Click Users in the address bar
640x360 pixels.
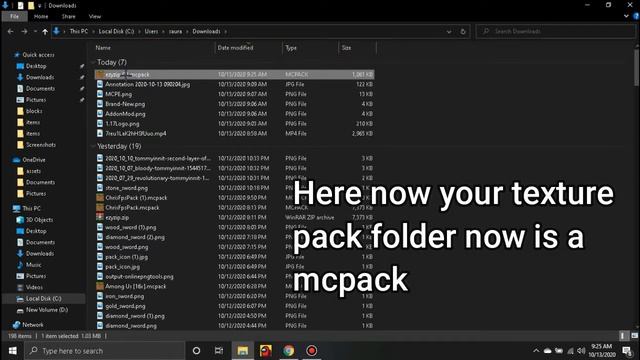[151, 31]
